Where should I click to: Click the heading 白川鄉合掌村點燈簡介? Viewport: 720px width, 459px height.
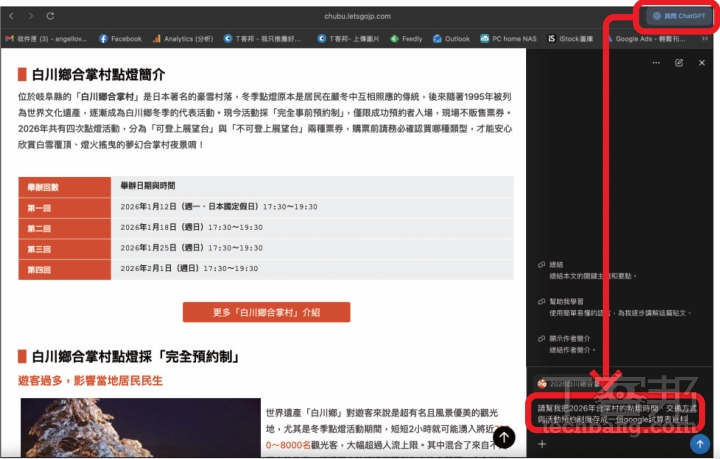pyautogui.click(x=98, y=74)
